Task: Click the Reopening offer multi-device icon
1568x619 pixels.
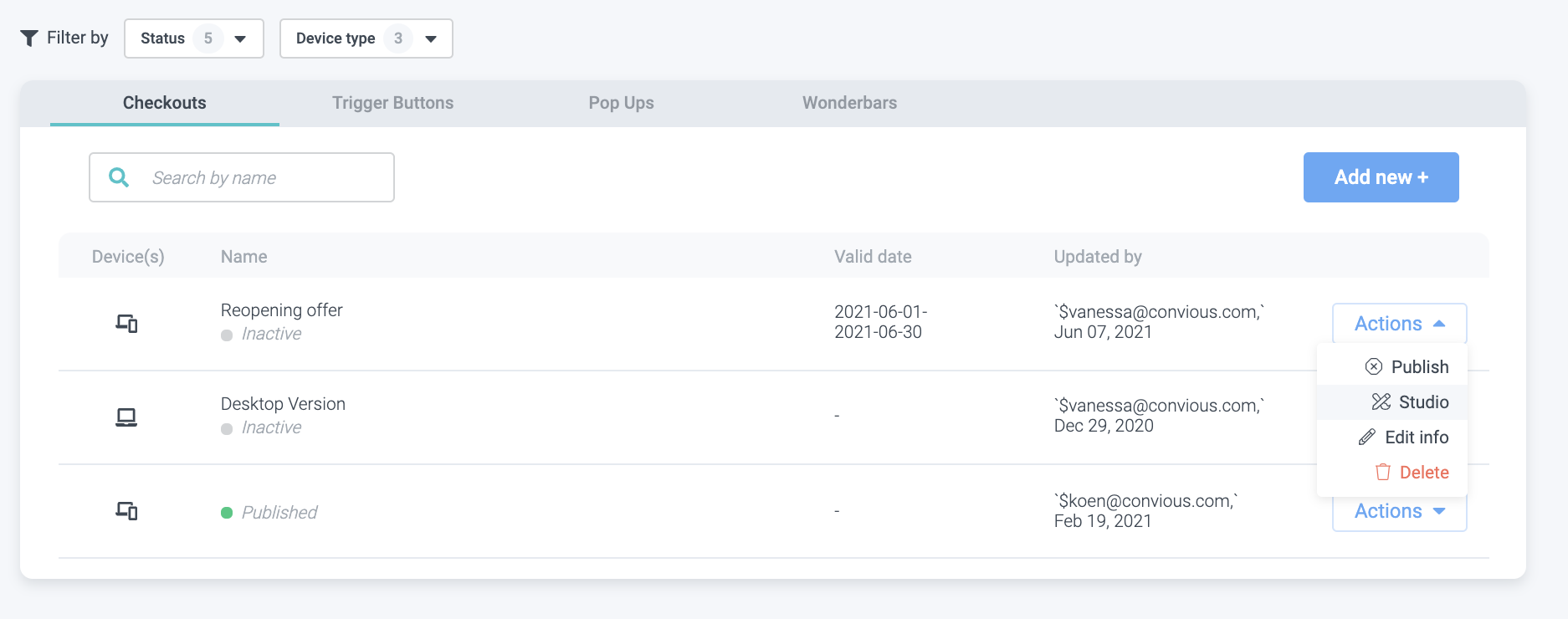Action: click(126, 324)
